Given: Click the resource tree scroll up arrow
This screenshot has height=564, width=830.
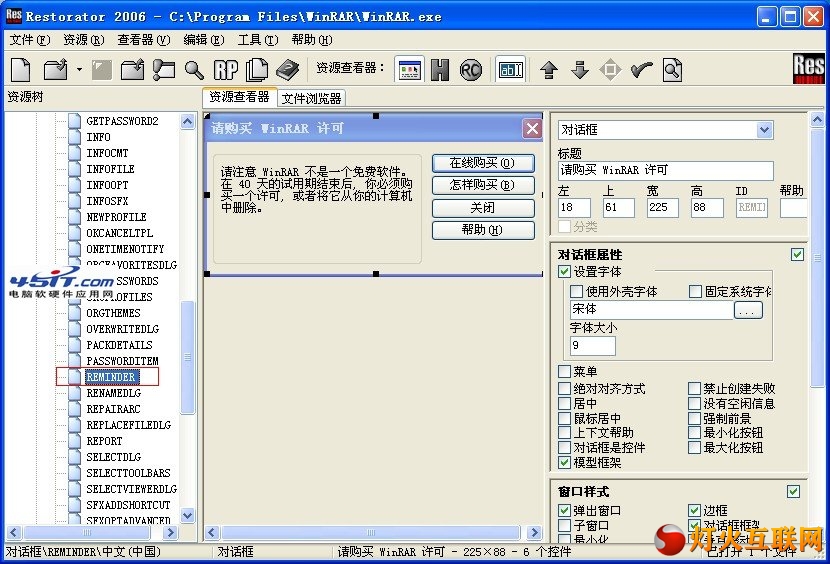Looking at the screenshot, I should point(187,121).
